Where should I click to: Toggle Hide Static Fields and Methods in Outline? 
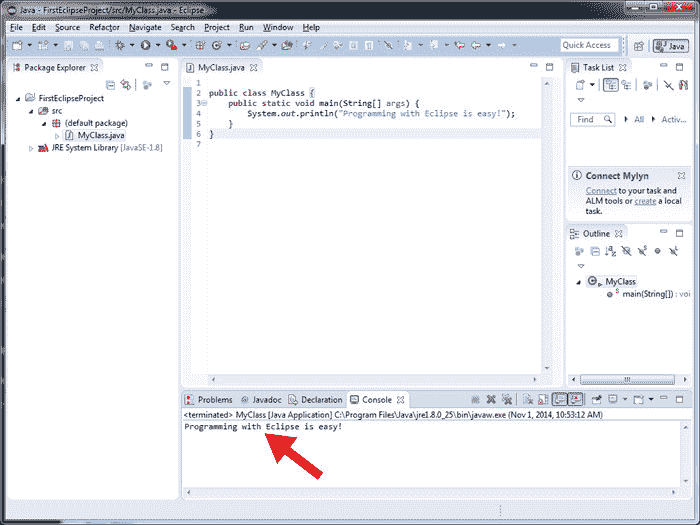pyautogui.click(x=642, y=251)
